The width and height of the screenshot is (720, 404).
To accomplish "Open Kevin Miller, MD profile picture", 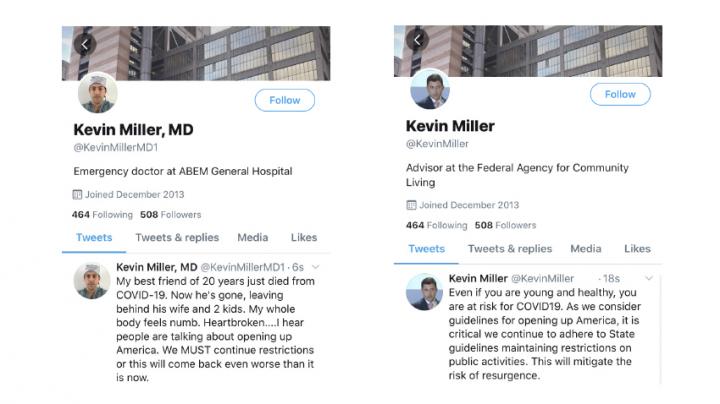I will 97,94.
